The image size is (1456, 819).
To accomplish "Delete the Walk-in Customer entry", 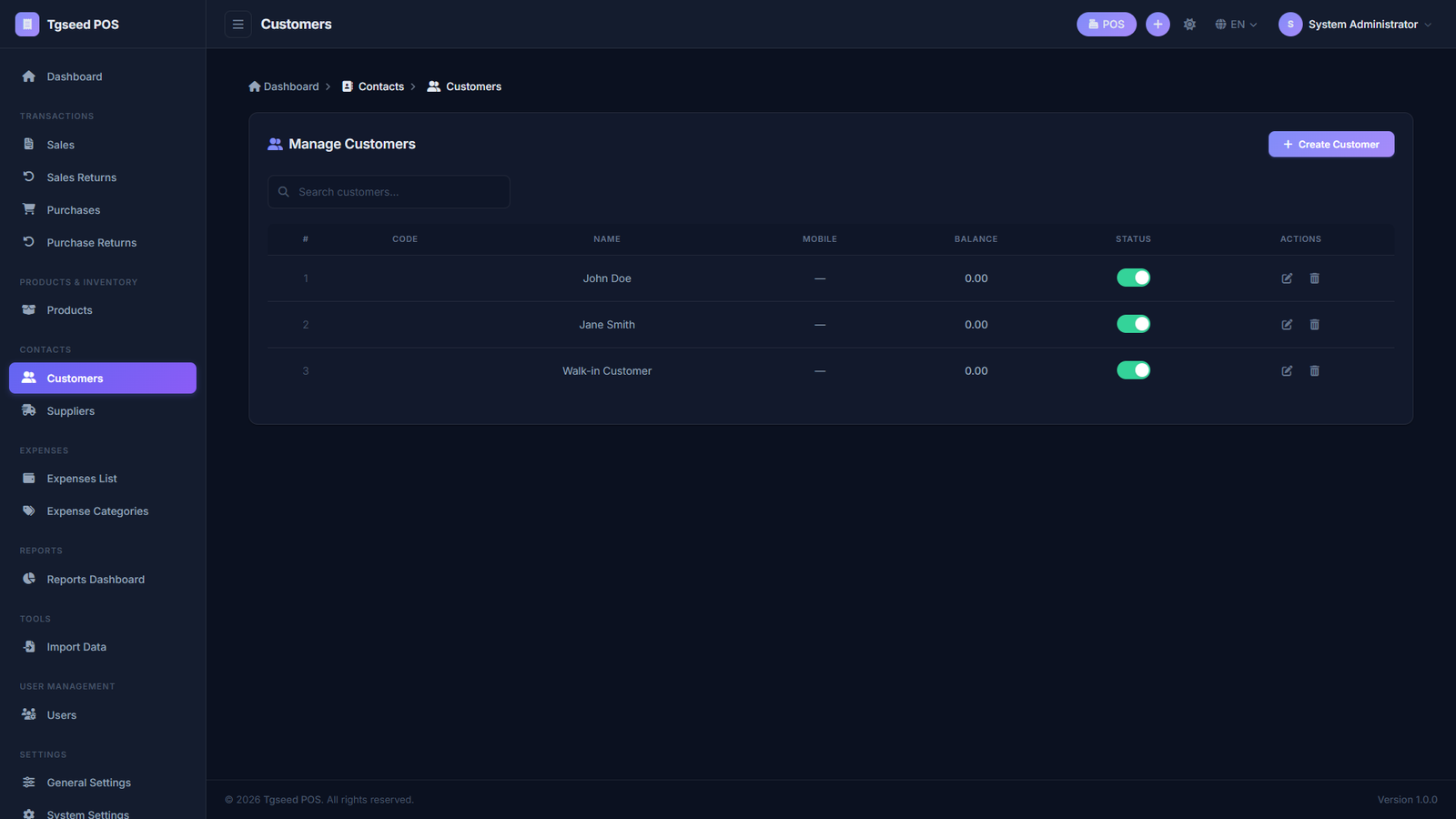I will click(1314, 371).
